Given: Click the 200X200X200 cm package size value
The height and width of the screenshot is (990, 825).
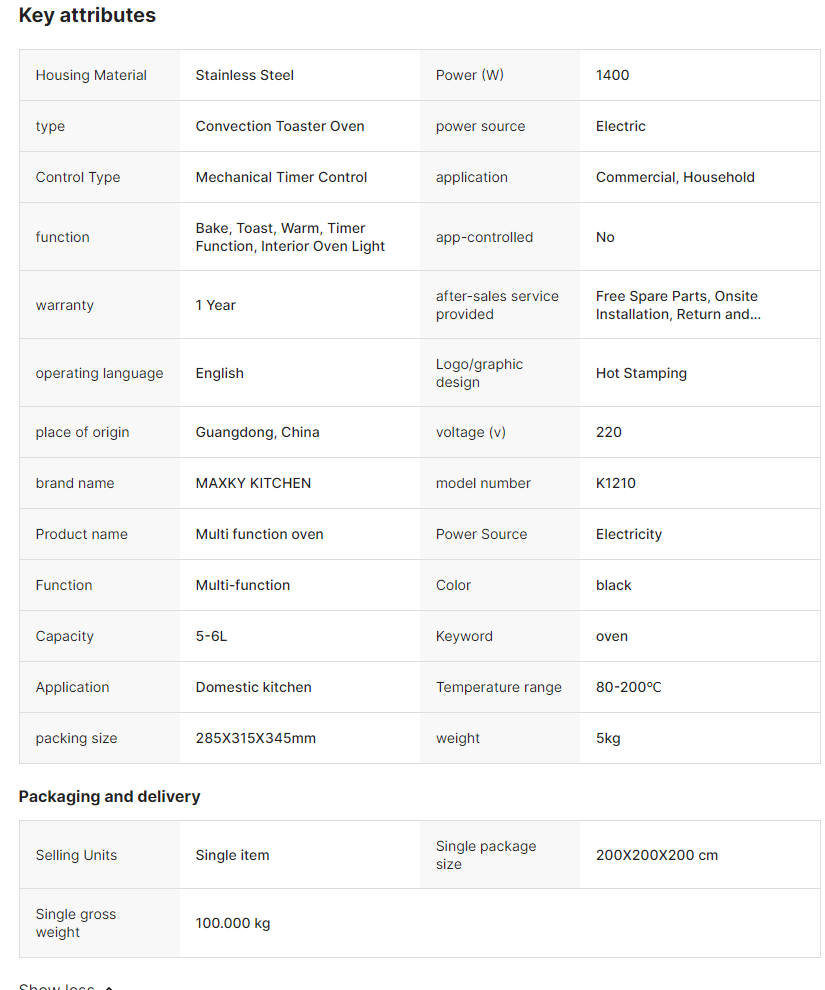Looking at the screenshot, I should pos(656,855).
